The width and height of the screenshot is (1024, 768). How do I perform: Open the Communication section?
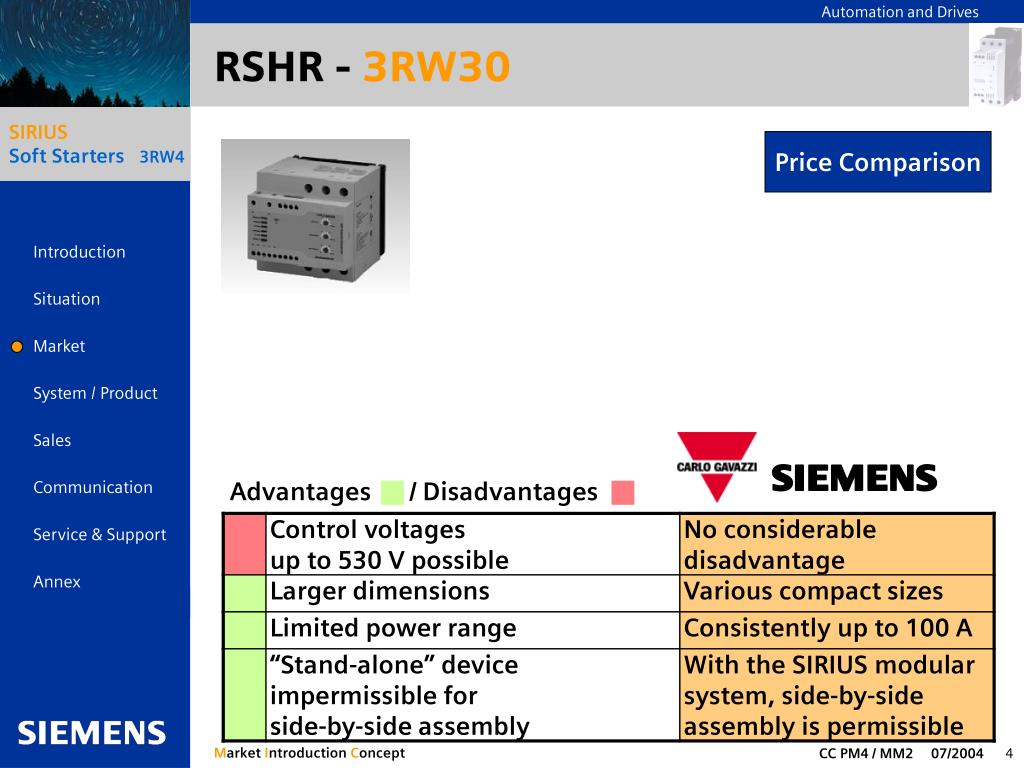(93, 487)
